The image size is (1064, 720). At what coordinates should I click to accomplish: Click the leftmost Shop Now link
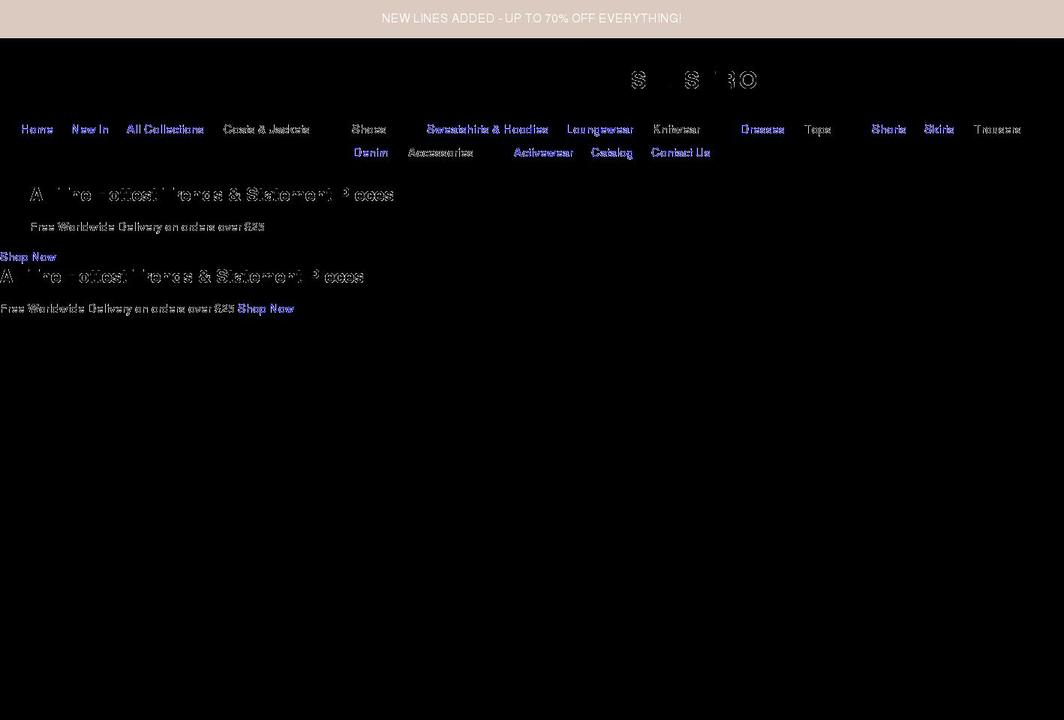(x=27, y=256)
